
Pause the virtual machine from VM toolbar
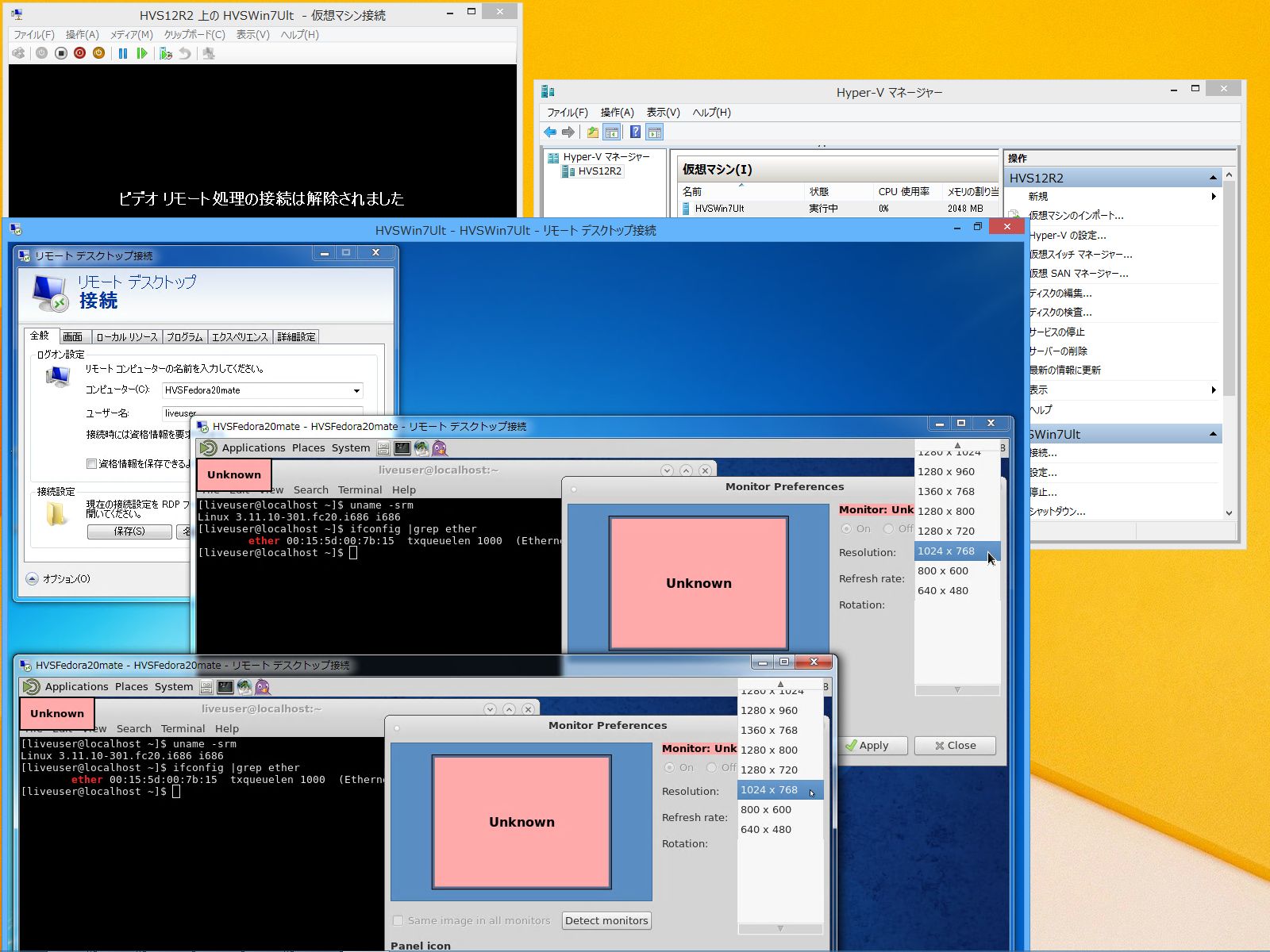123,53
